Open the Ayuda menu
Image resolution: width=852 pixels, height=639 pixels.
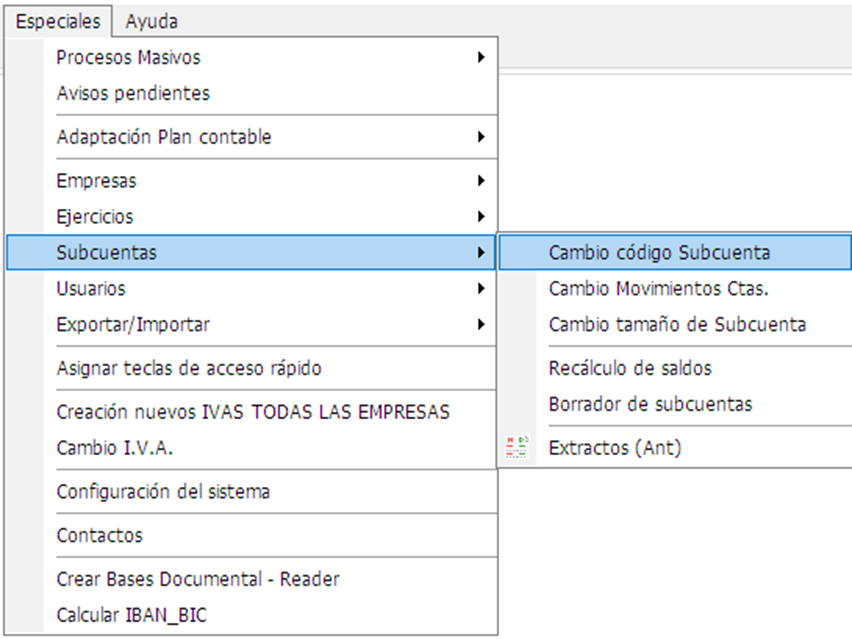point(152,21)
